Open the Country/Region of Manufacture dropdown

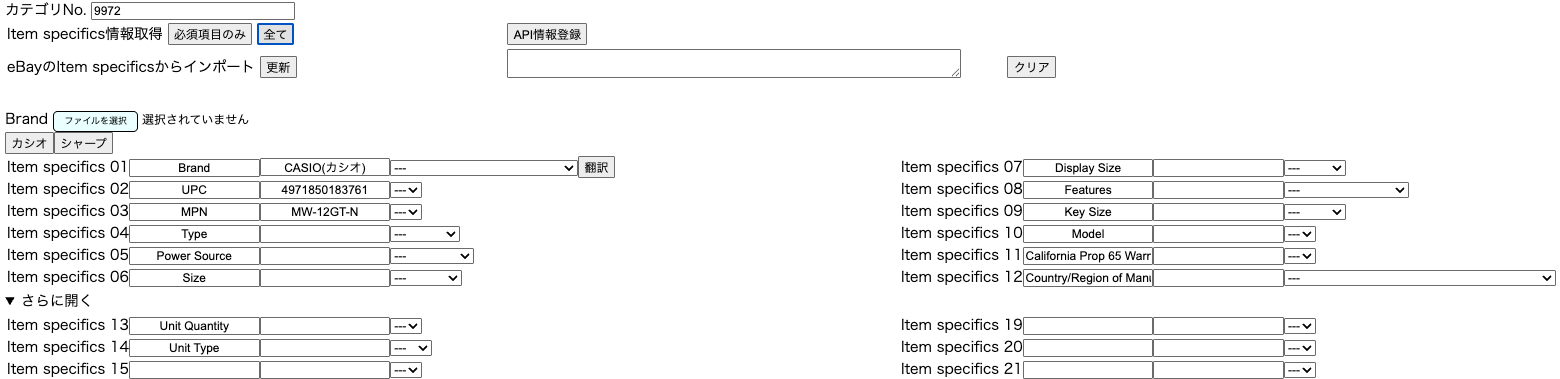point(1420,278)
